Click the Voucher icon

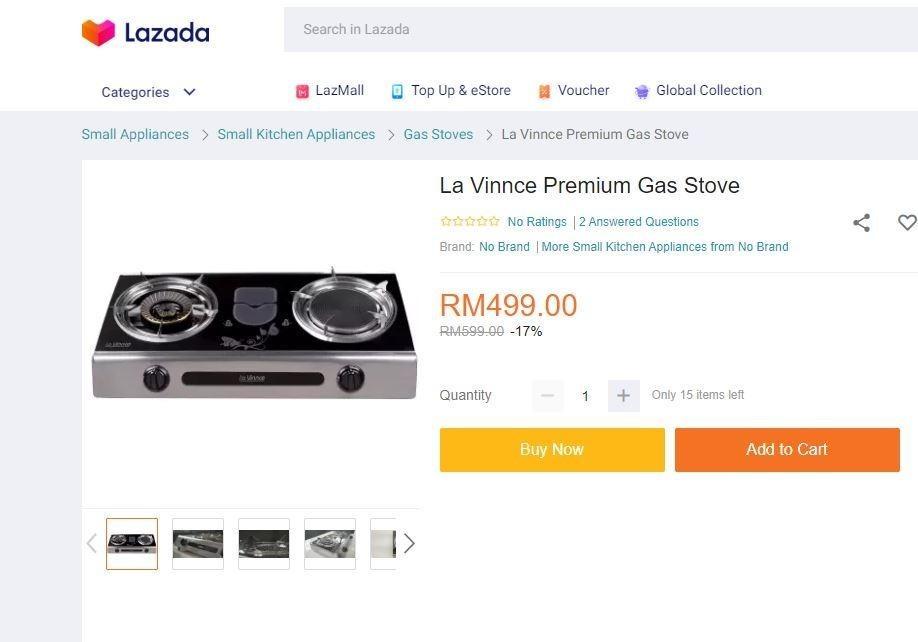pyautogui.click(x=544, y=91)
